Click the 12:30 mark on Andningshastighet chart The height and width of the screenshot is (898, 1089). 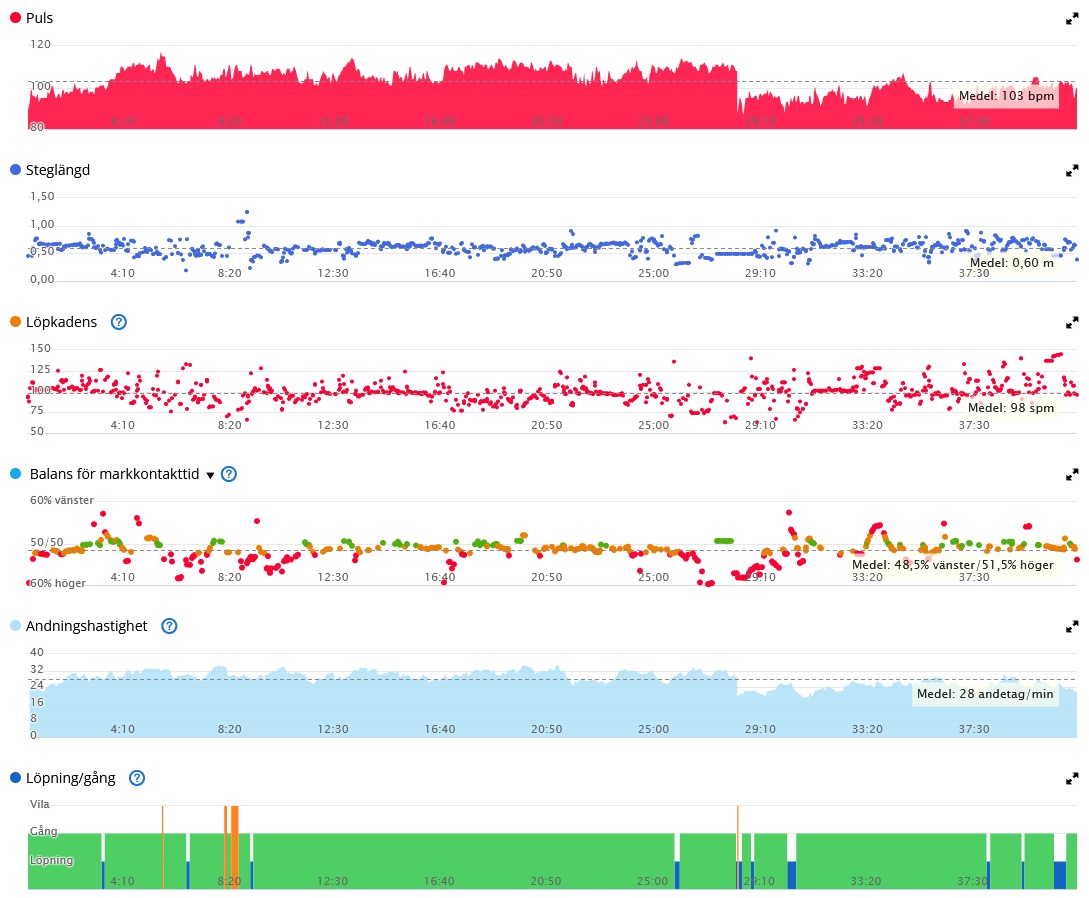coord(333,730)
